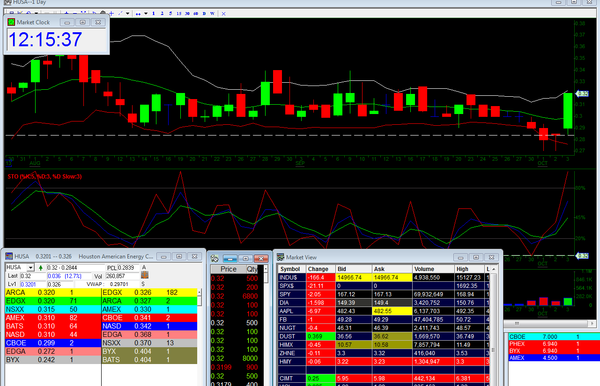Screen dimensions: 600x386
Task: Select the EDGX 0.320 bid row
Action: coord(53,301)
